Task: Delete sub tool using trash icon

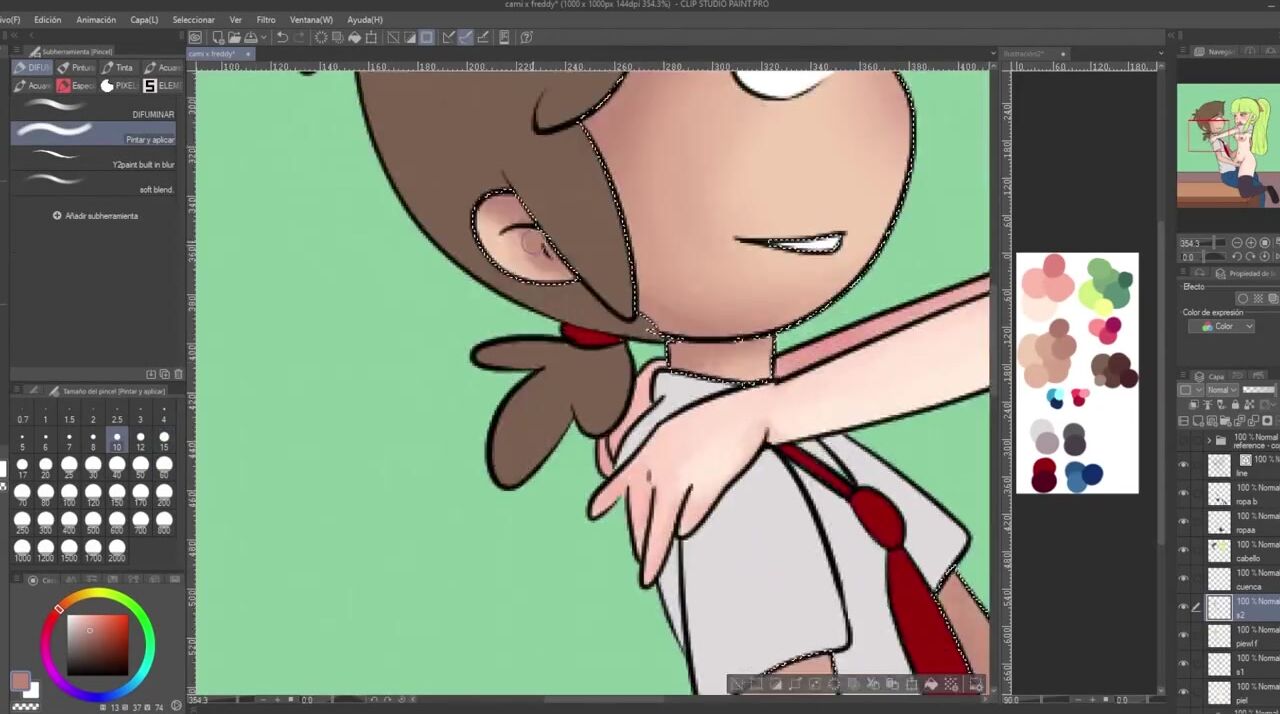Action: pos(179,374)
